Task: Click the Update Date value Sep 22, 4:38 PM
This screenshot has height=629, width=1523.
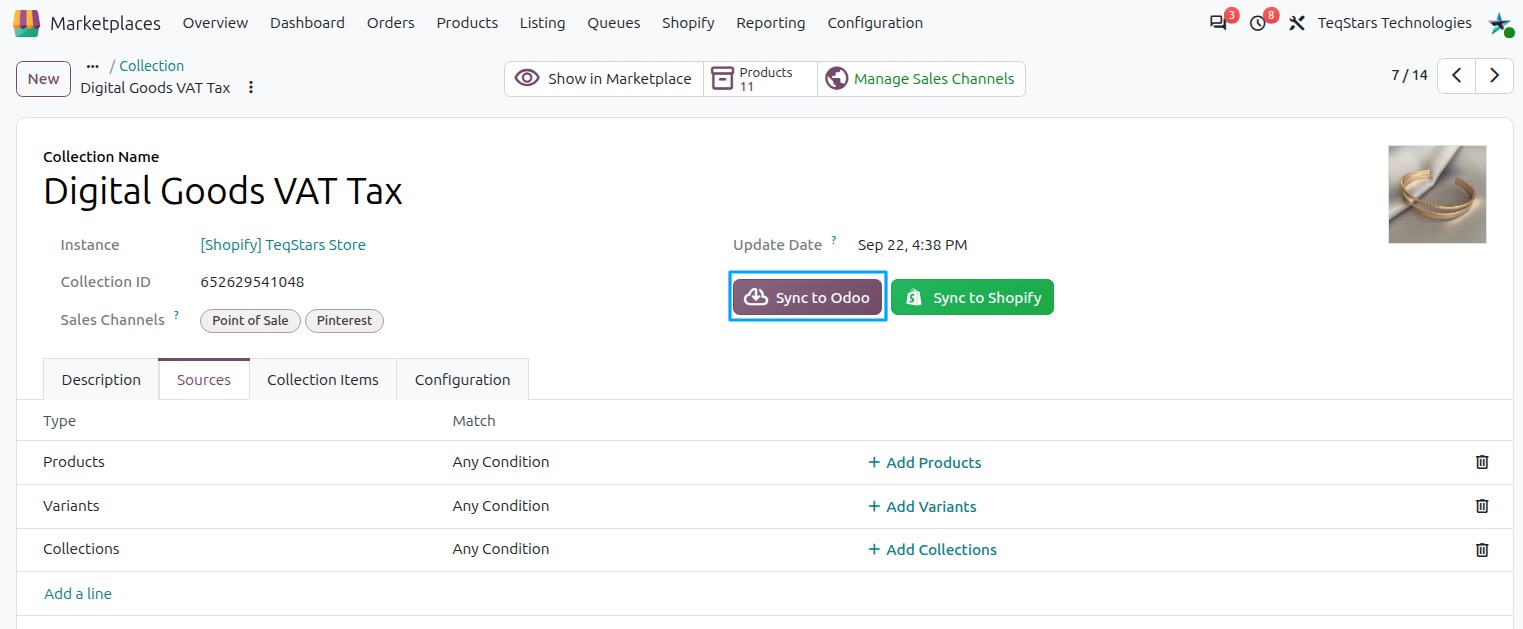Action: tap(912, 245)
